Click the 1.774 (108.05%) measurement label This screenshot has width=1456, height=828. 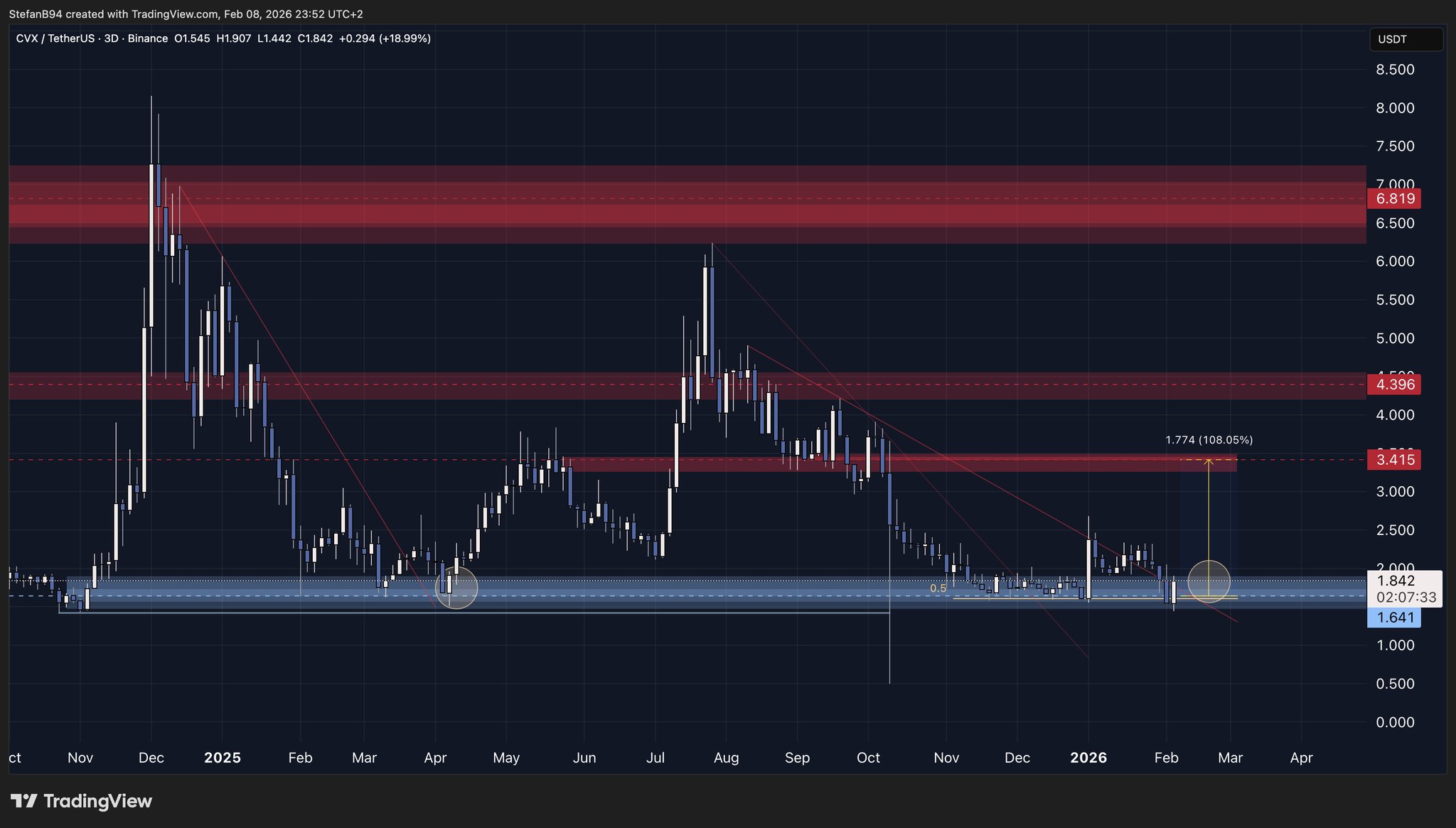1209,440
